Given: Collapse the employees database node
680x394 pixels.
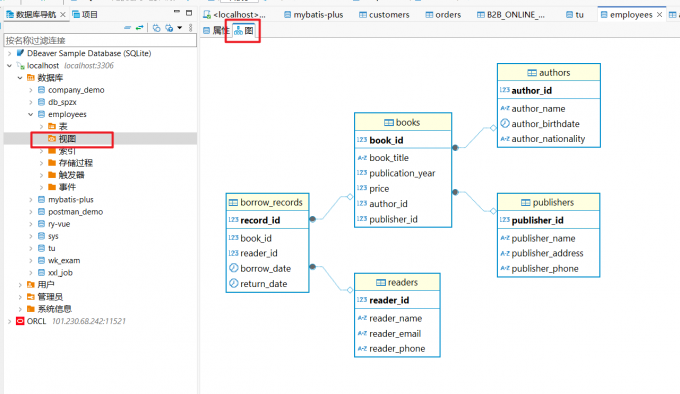Looking at the screenshot, I should (x=31, y=114).
